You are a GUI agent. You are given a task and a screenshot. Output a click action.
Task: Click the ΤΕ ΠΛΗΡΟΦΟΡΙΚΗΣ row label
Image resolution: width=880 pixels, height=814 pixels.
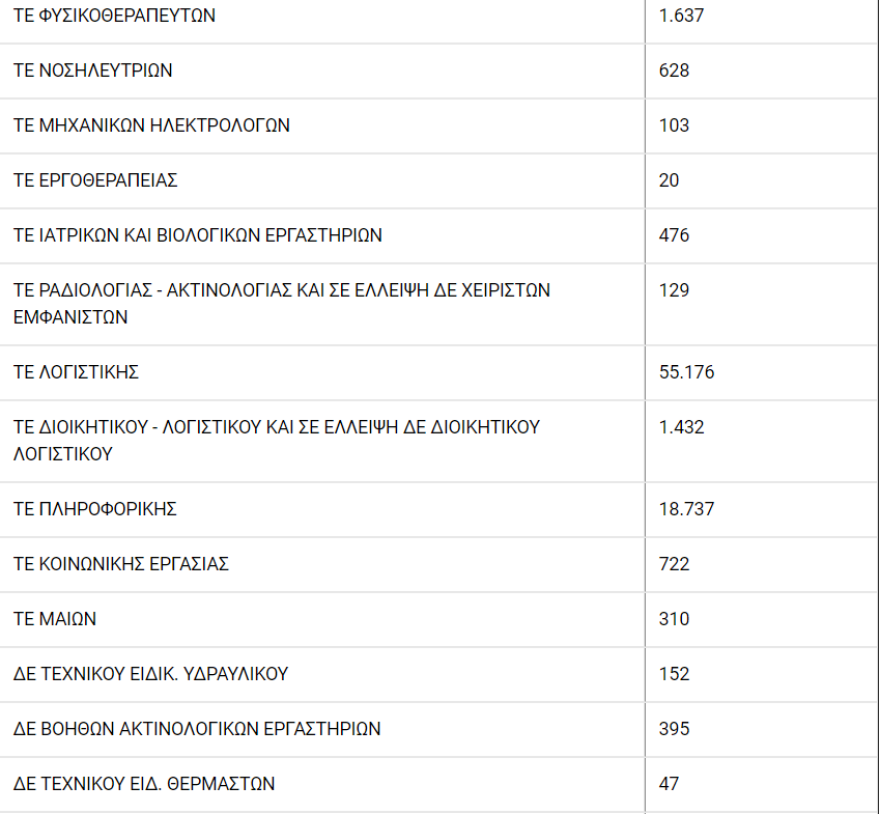tap(95, 510)
